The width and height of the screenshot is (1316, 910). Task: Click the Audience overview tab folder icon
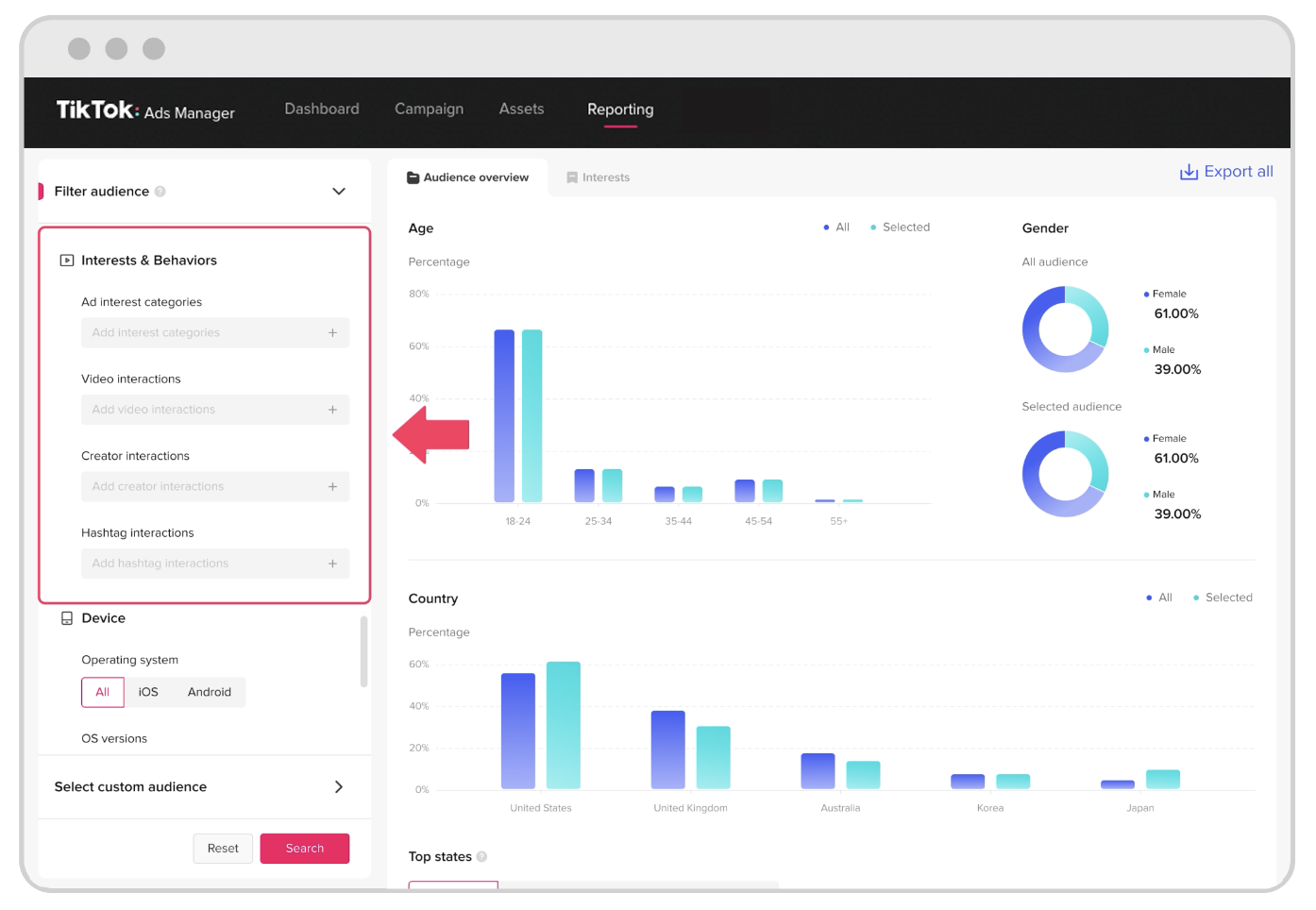(x=413, y=177)
